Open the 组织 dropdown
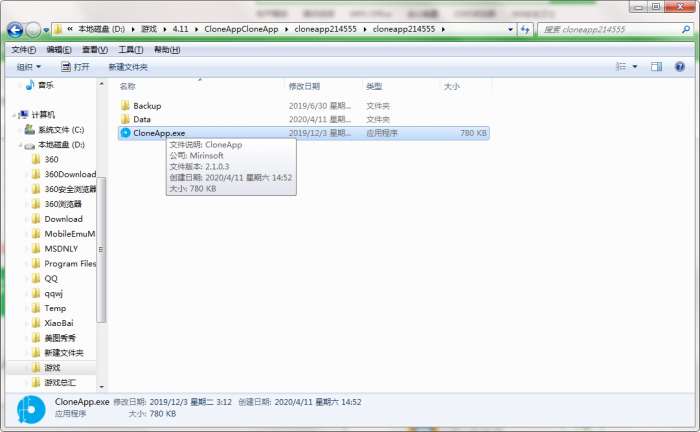 click(29, 67)
